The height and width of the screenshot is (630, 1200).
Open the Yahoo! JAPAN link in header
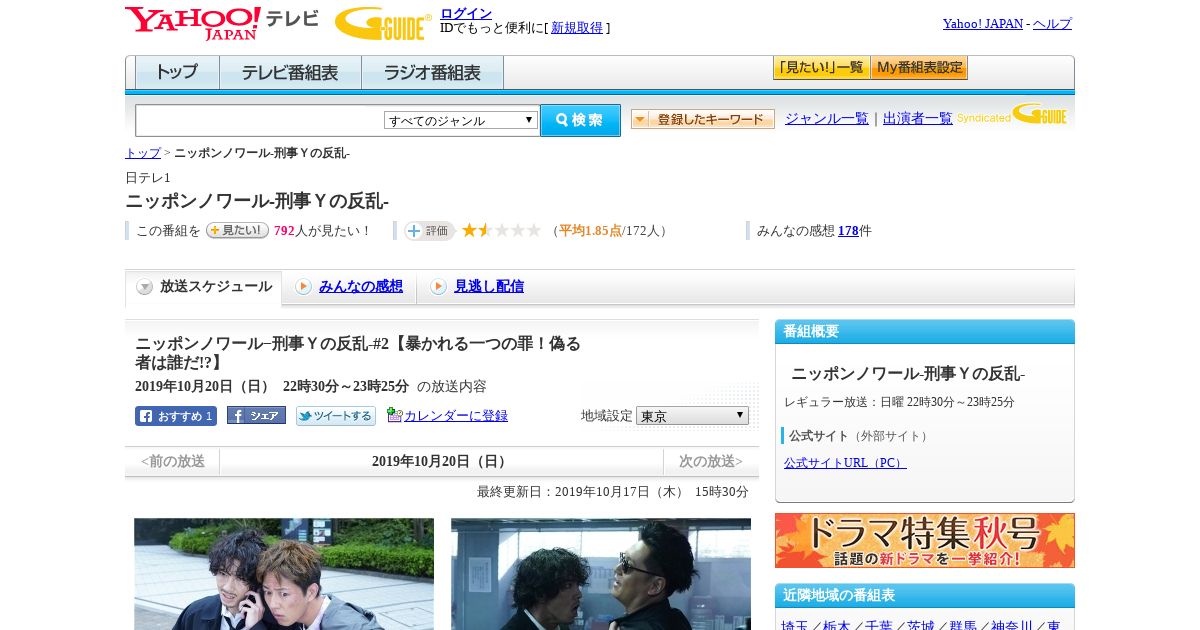[983, 24]
